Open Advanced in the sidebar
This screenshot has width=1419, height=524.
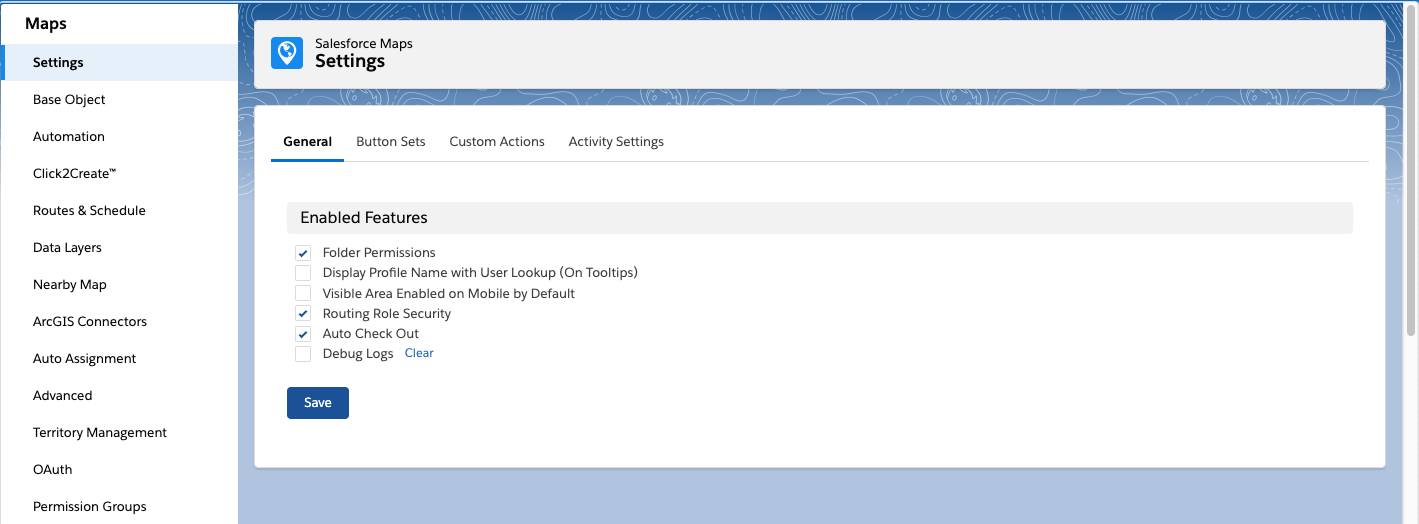[x=119, y=395]
